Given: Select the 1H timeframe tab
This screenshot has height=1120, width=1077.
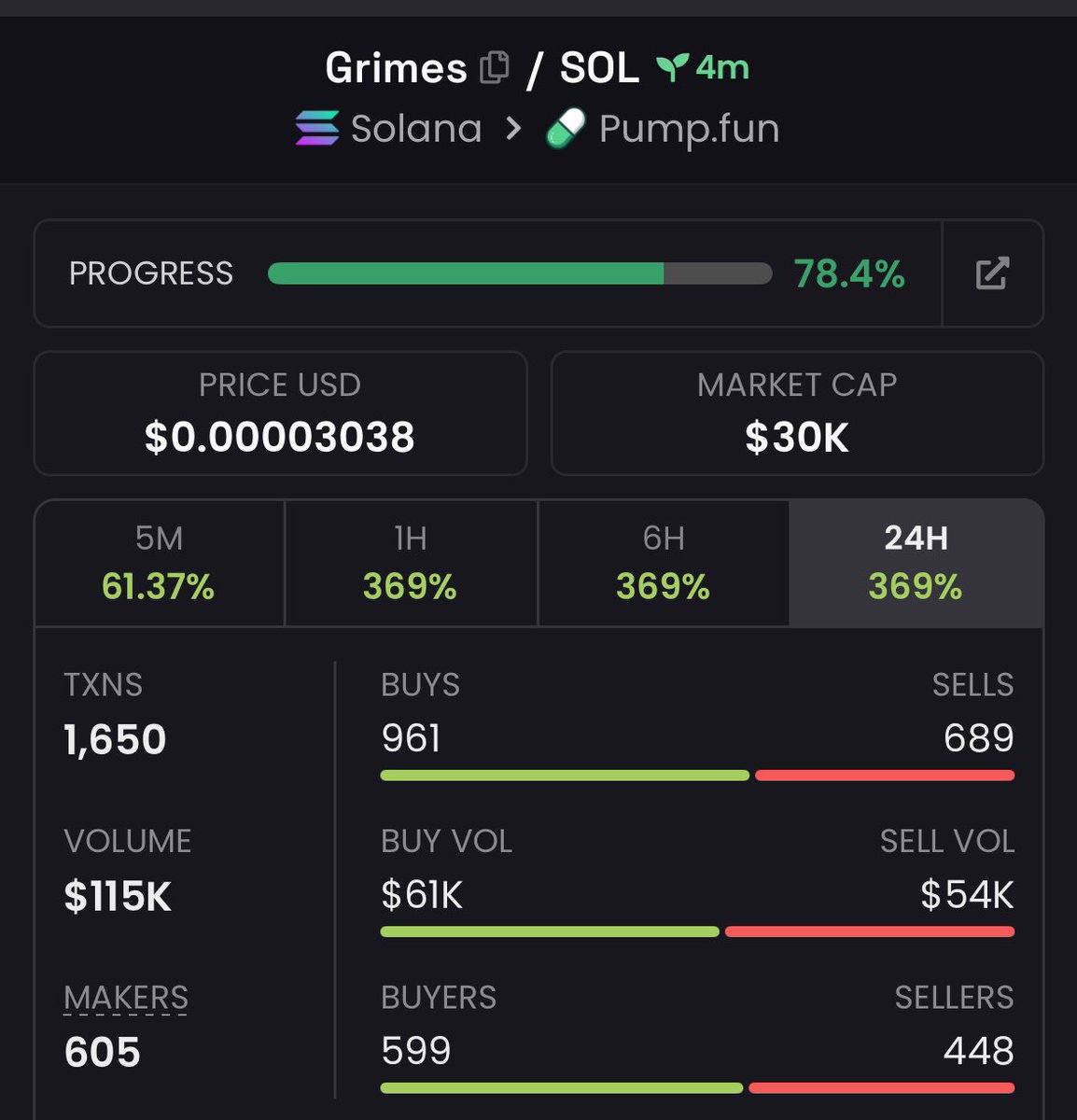Looking at the screenshot, I should point(411,563).
